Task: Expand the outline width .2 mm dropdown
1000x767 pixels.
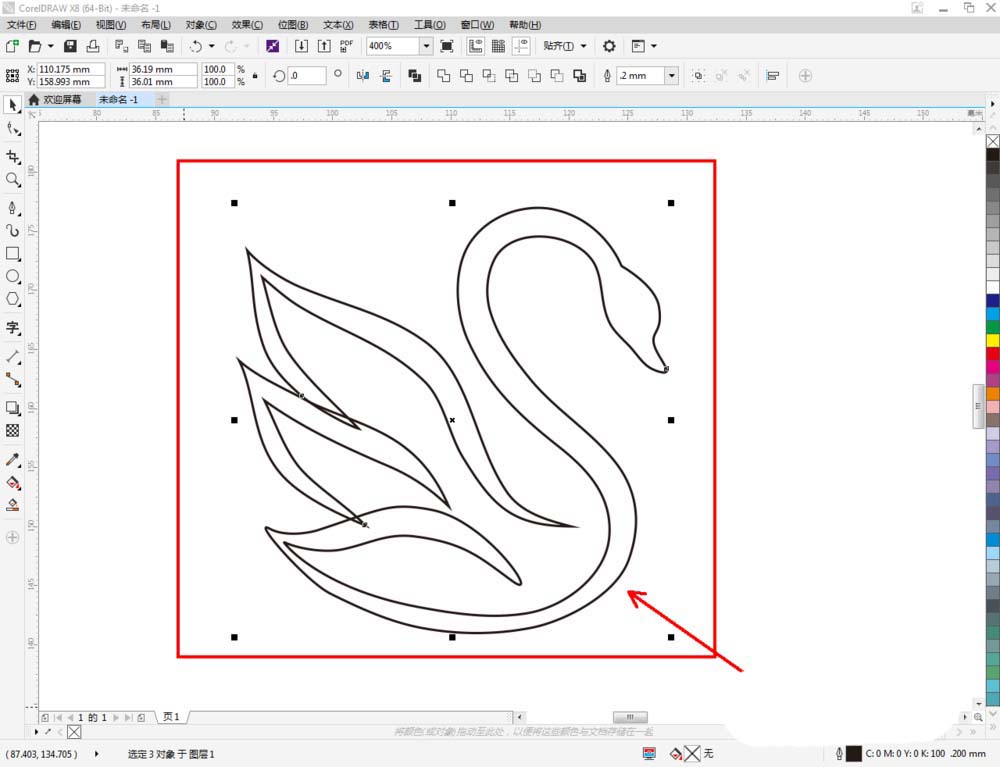Action: pyautogui.click(x=671, y=76)
